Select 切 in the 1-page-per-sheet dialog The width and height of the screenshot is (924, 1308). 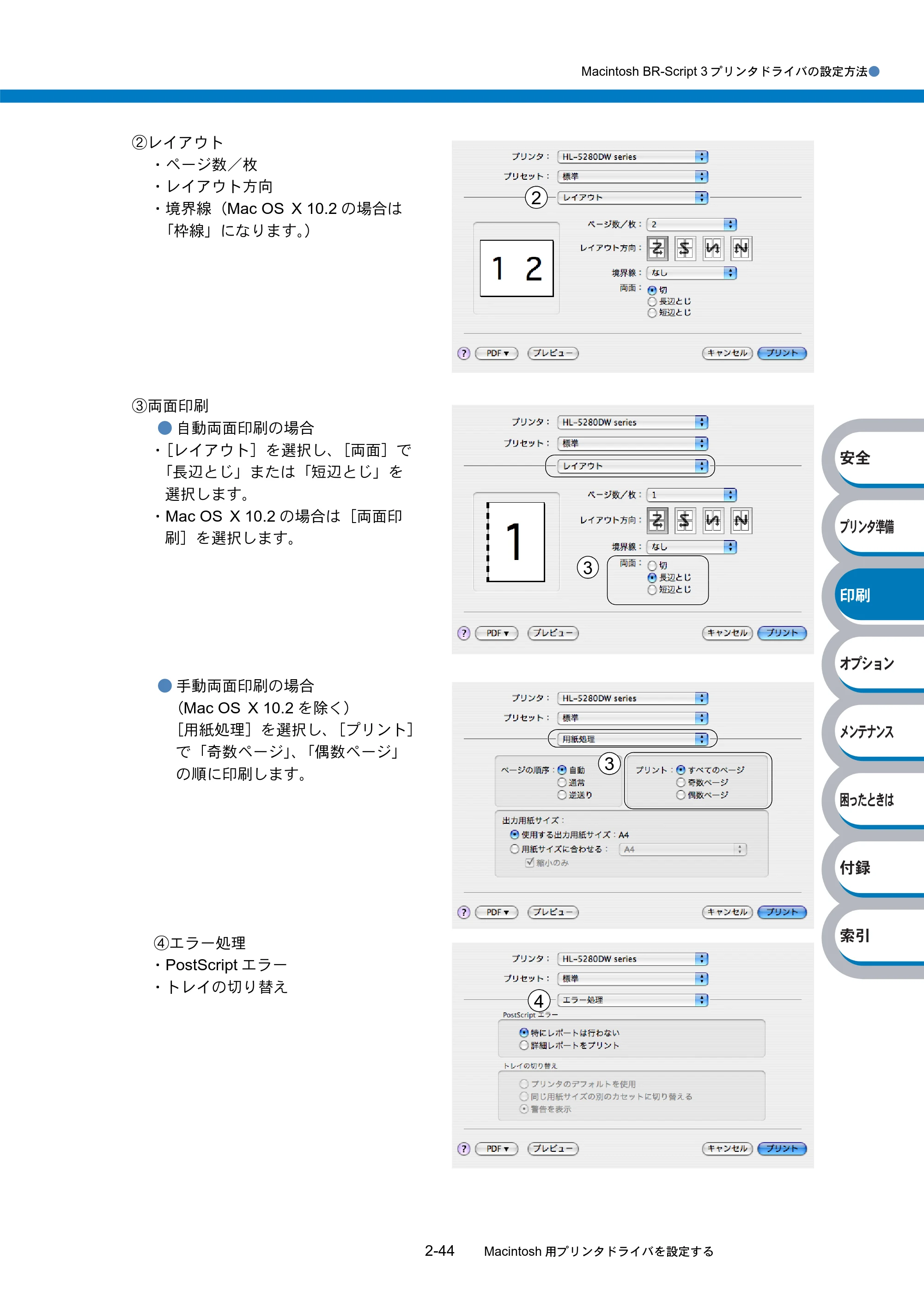(x=652, y=565)
